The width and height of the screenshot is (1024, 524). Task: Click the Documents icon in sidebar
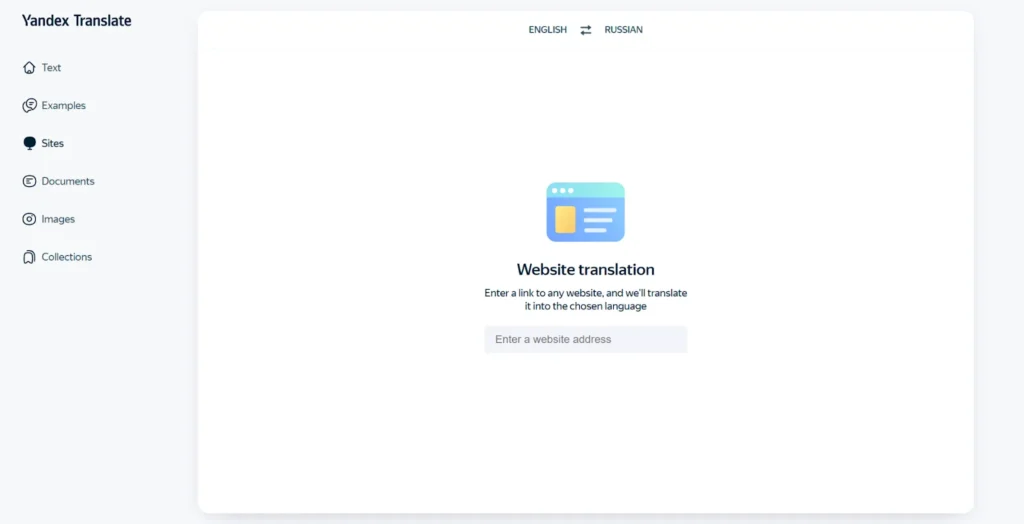29,181
